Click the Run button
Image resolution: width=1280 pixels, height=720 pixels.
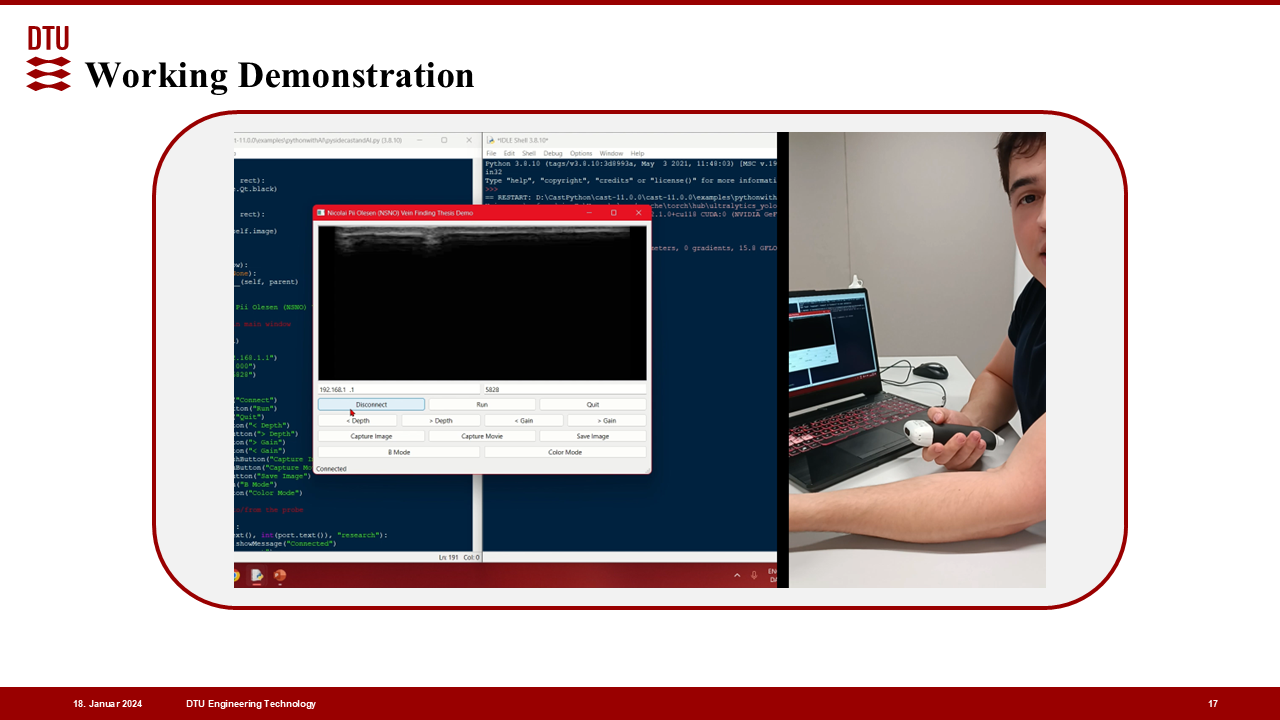[x=482, y=405]
